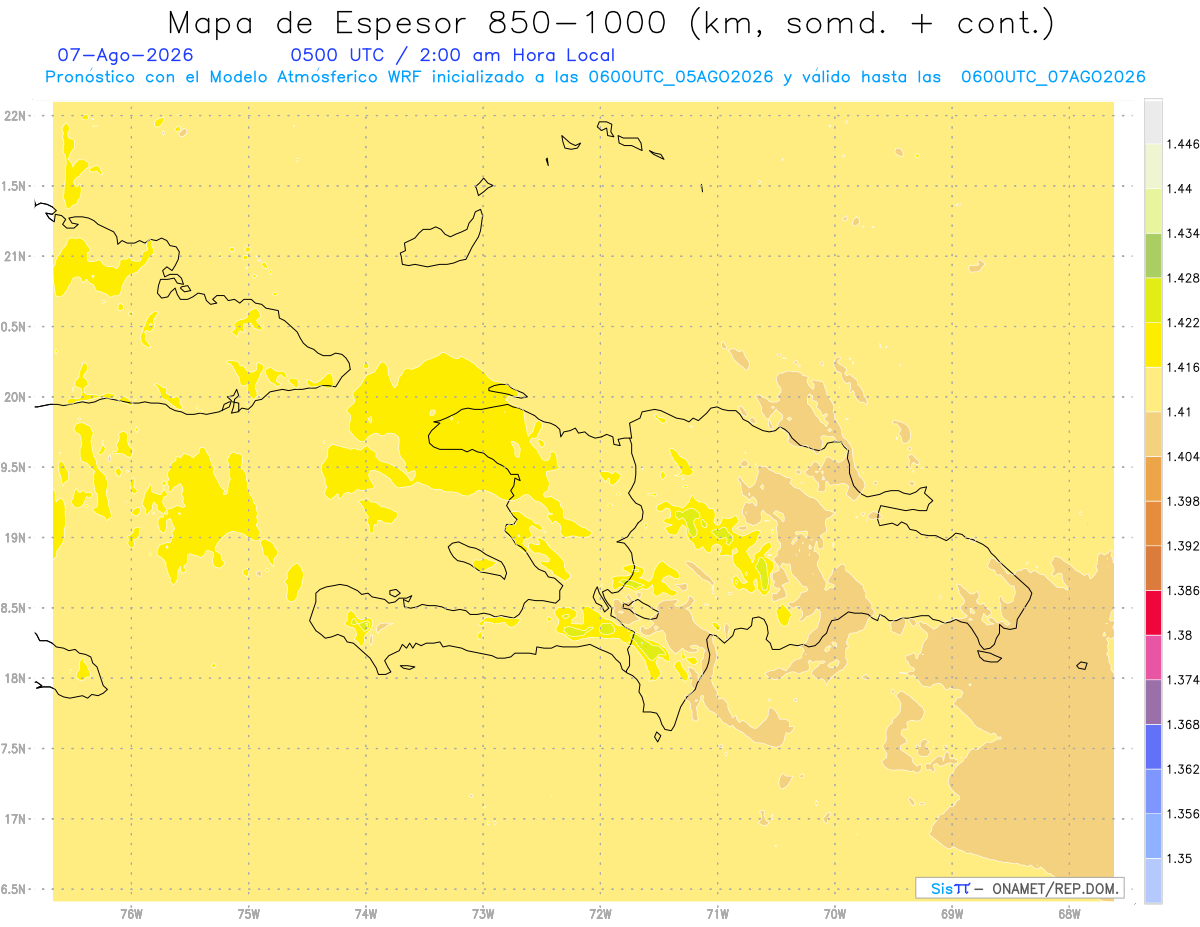Screen dimensions: 1200x927
Task: Select the bright yellow legend swatch below 1.422
Action: click(x=1153, y=345)
